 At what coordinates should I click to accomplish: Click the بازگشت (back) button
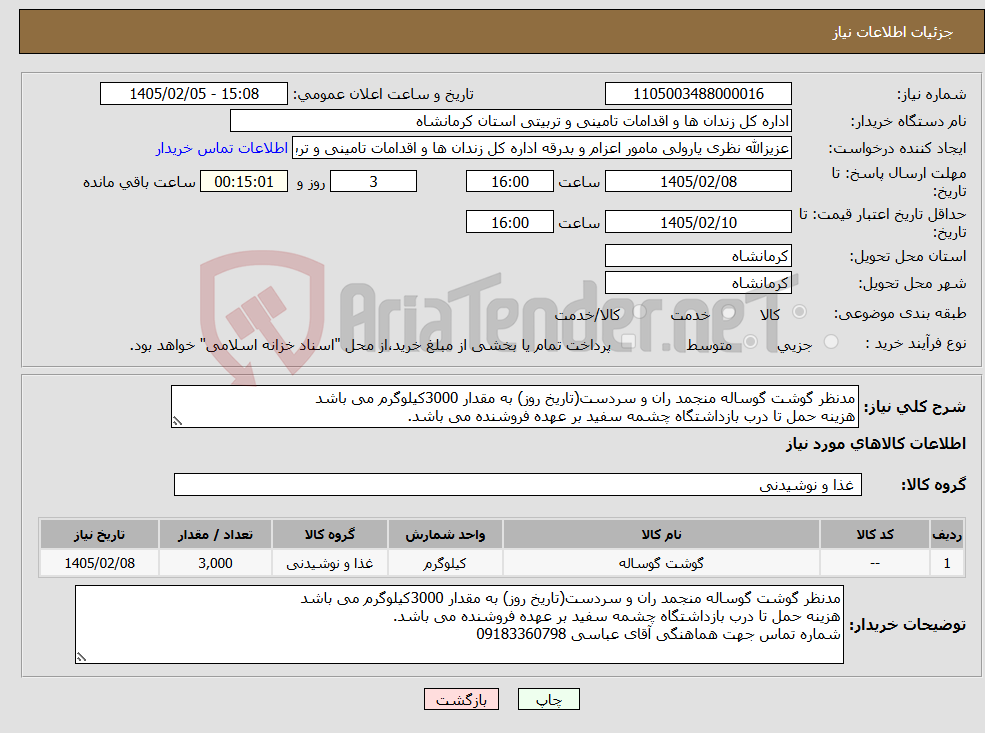click(461, 699)
